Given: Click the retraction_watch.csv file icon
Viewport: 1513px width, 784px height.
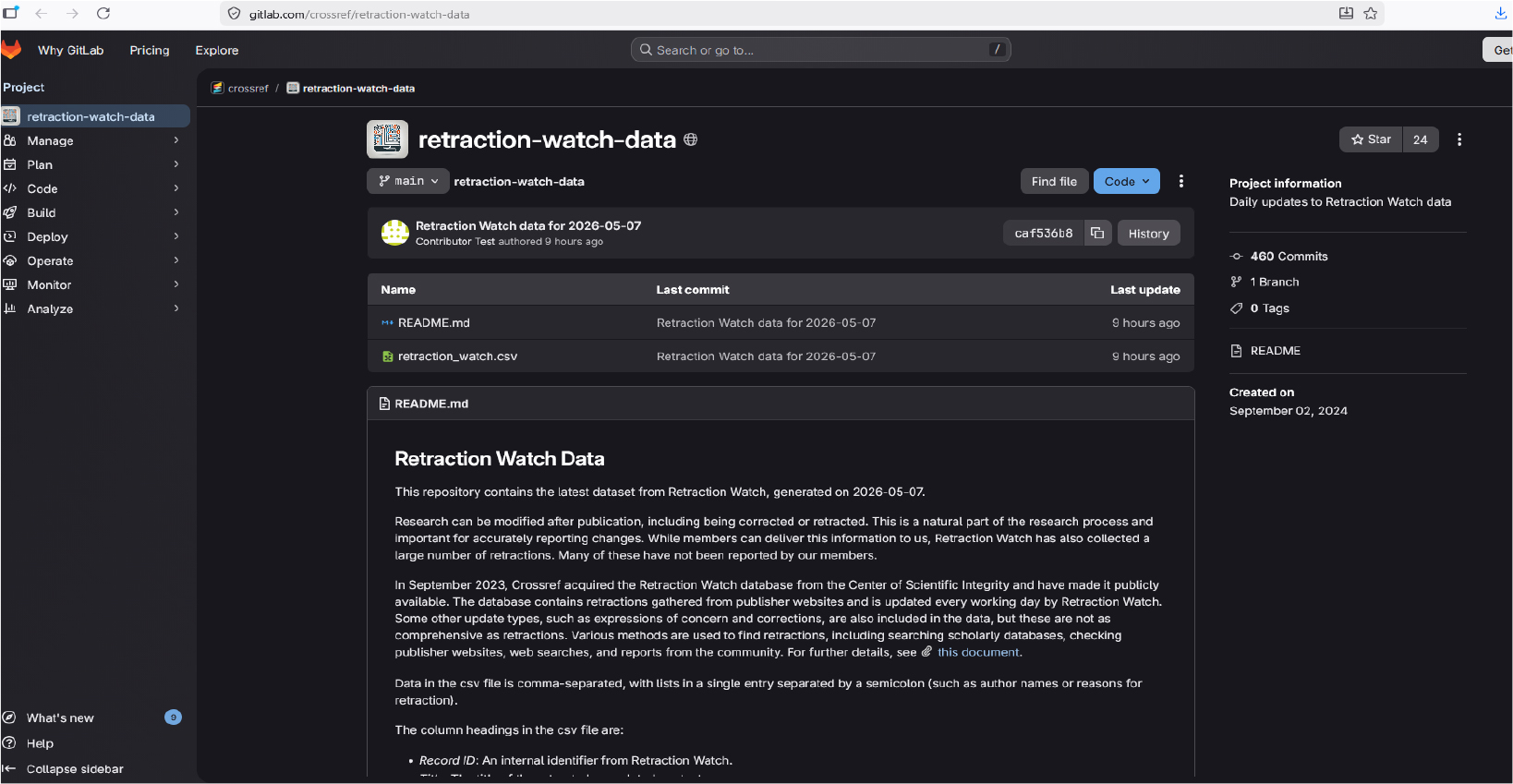Looking at the screenshot, I should (388, 356).
